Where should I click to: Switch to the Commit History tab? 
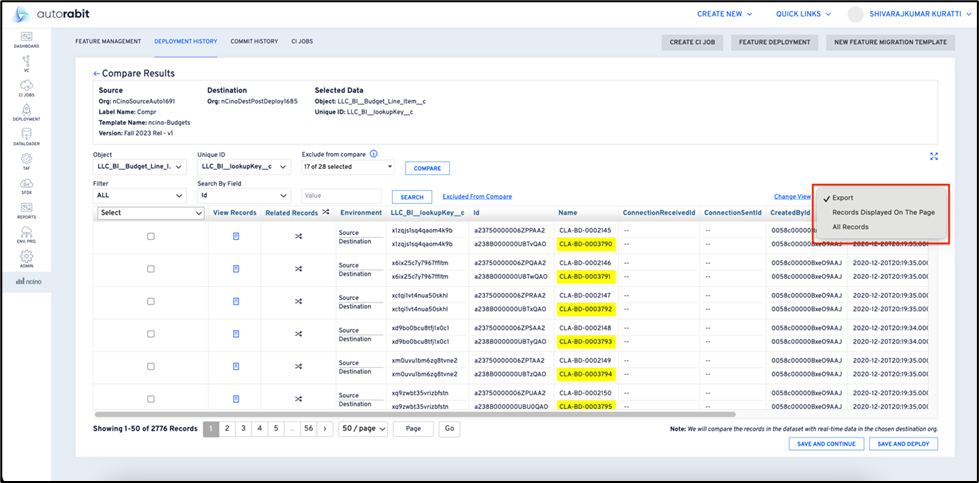(x=254, y=41)
